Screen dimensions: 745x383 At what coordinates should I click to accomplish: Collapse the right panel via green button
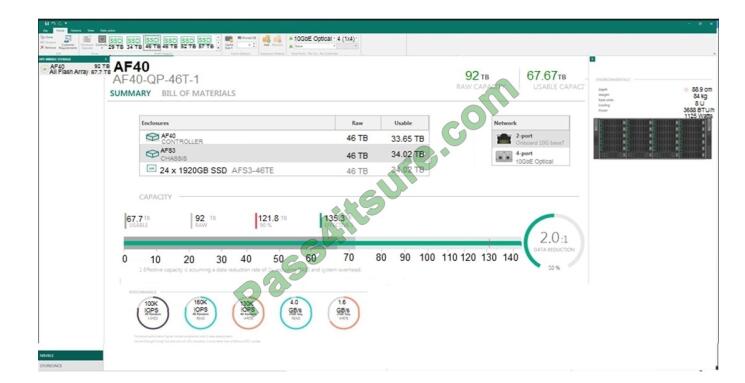592,59
